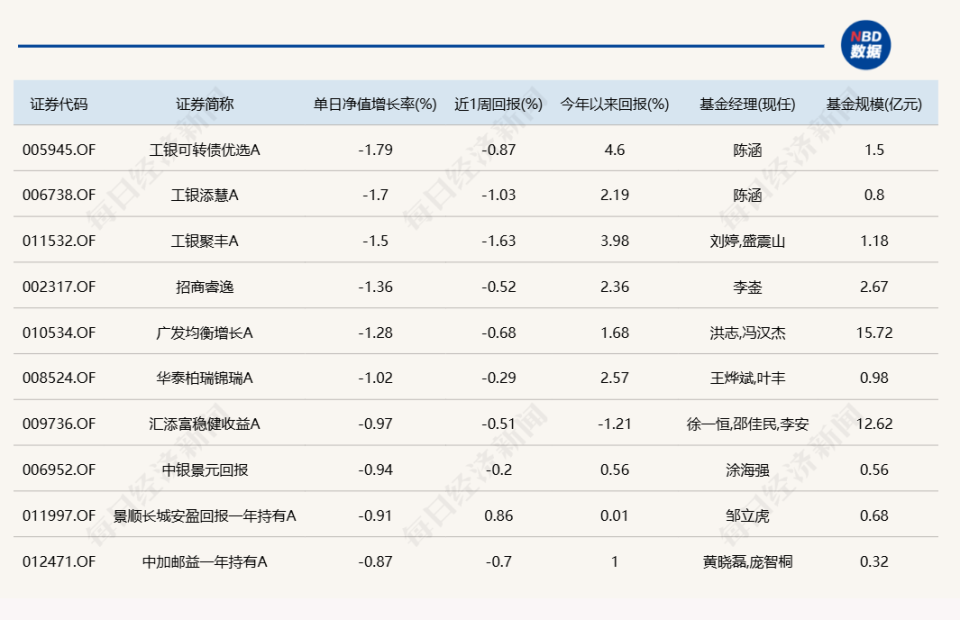Viewport: 960px width, 620px height.
Task: Click manager 邹立虎
Action: 747,515
